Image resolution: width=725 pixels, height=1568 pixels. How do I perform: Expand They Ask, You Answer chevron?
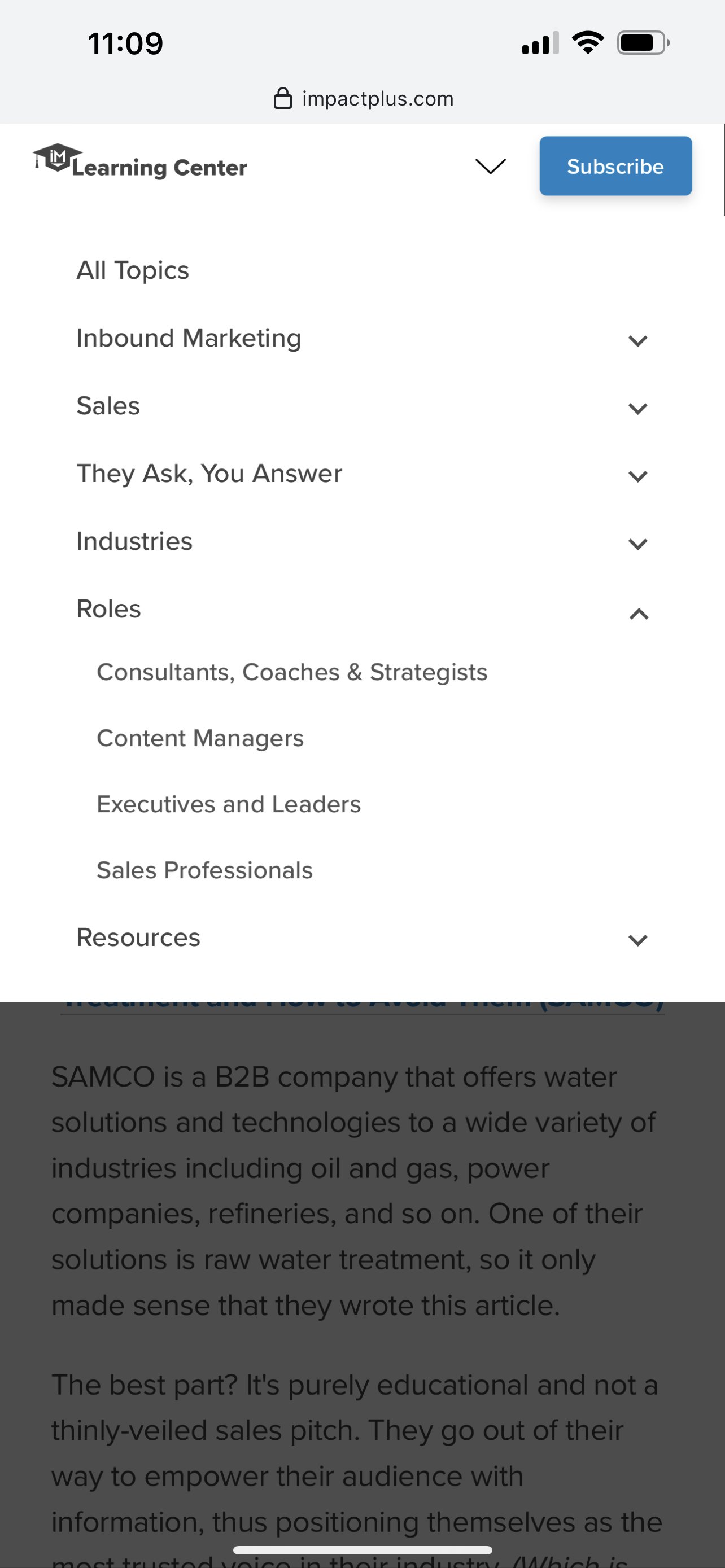coord(637,475)
